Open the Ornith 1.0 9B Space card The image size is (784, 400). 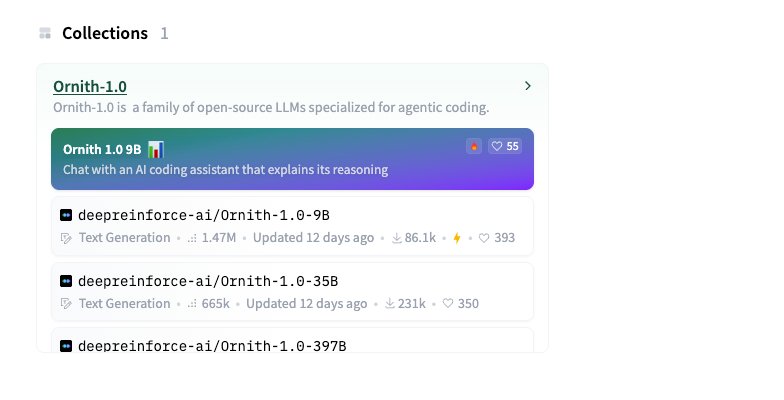[292, 159]
